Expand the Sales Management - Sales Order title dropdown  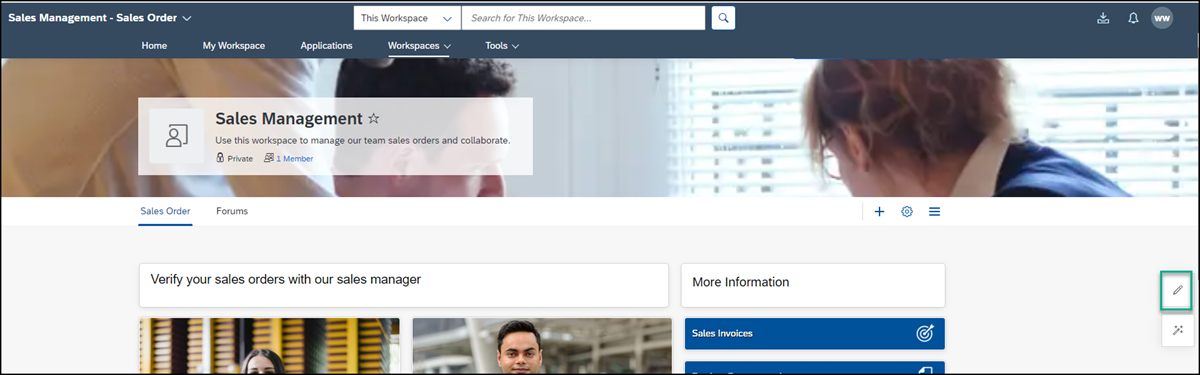187,18
